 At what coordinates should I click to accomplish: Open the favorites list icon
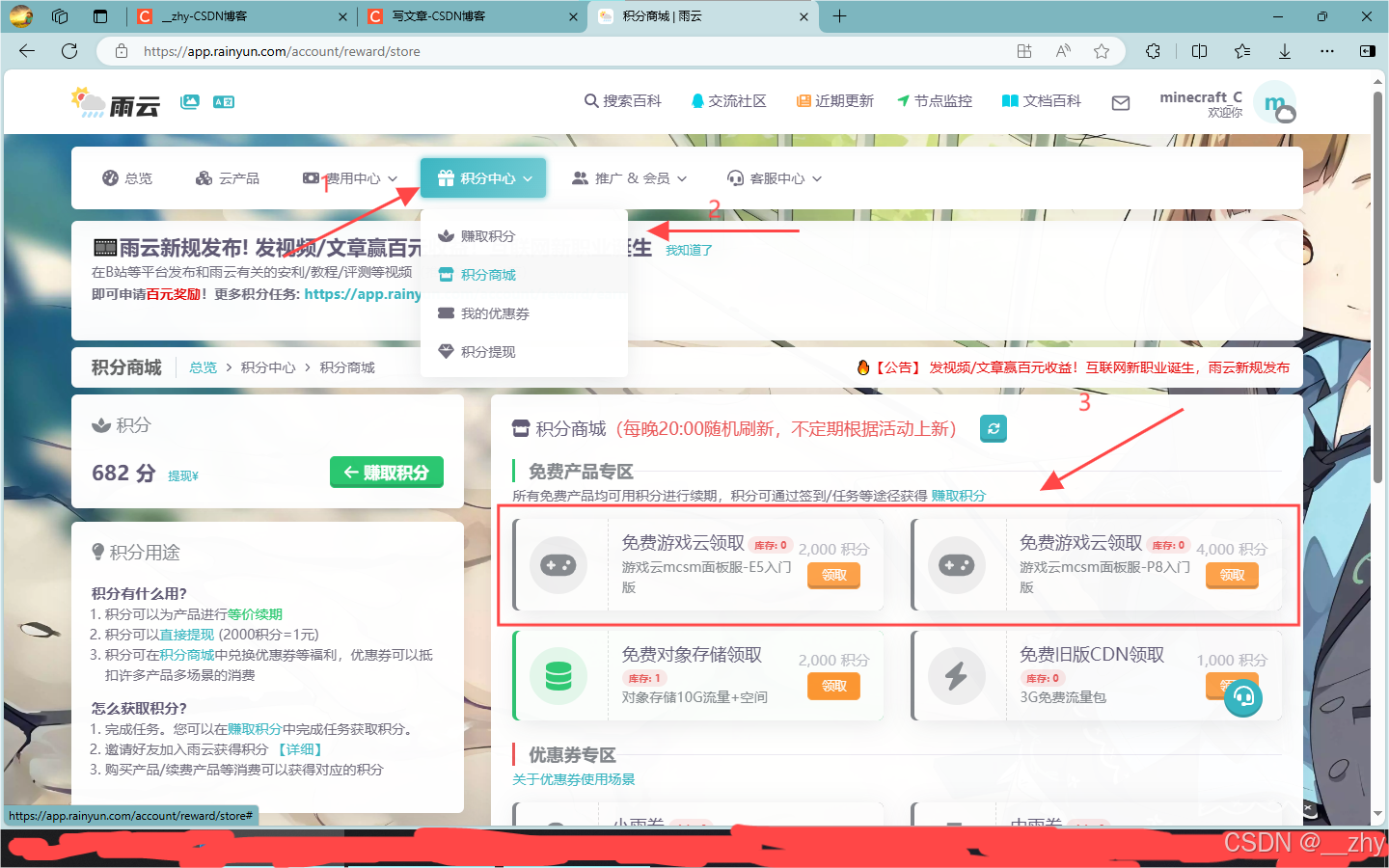coord(1242,51)
